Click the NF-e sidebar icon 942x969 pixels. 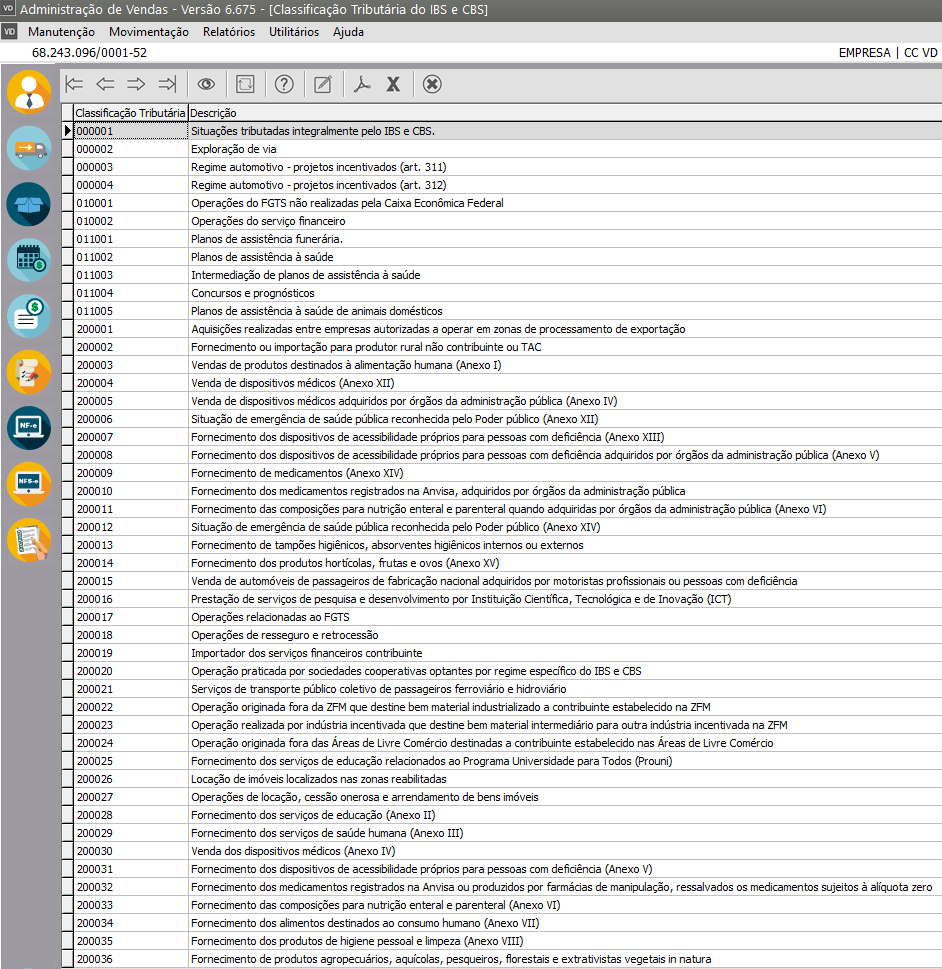pos(29,428)
